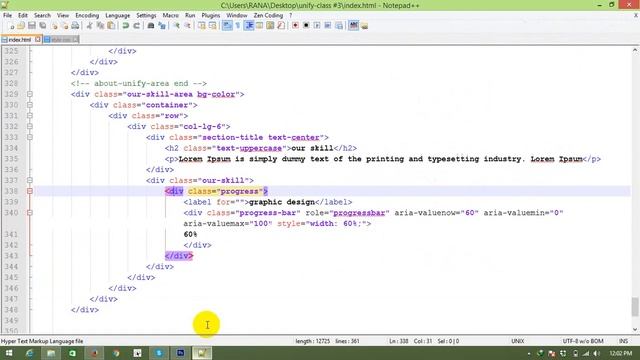Toggle Show all characters button
Screen dimensions: 640x360
pyautogui.click(x=238, y=26)
